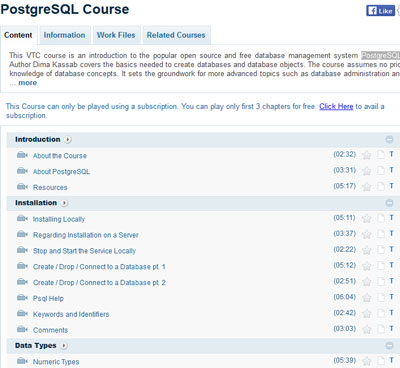This screenshot has height=368, width=400.
Task: Star the Psql Help lesson
Action: [x=367, y=298]
